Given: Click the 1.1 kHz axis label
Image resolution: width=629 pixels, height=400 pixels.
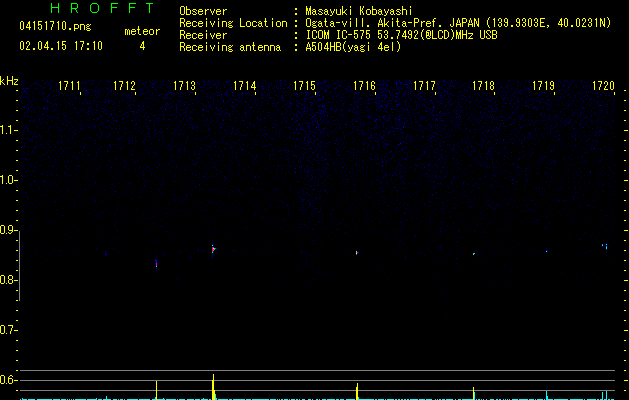Looking at the screenshot, I should point(8,130).
